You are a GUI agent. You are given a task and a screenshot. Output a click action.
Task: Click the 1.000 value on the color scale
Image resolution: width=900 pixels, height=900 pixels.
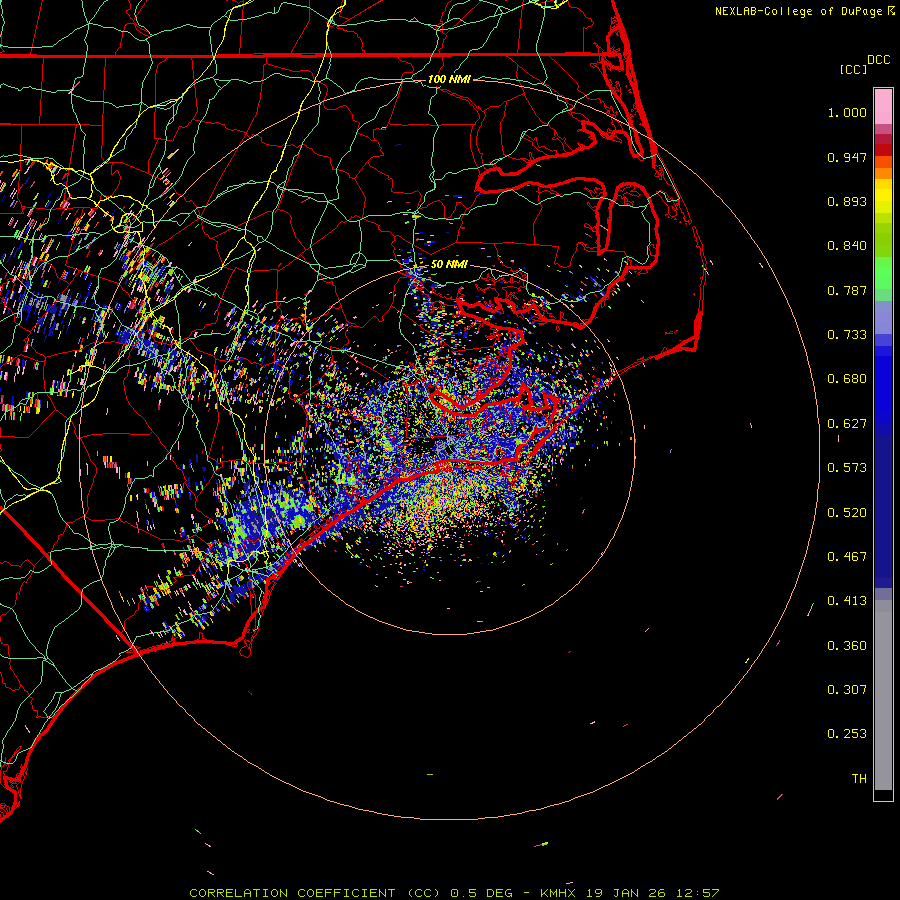coord(847,112)
